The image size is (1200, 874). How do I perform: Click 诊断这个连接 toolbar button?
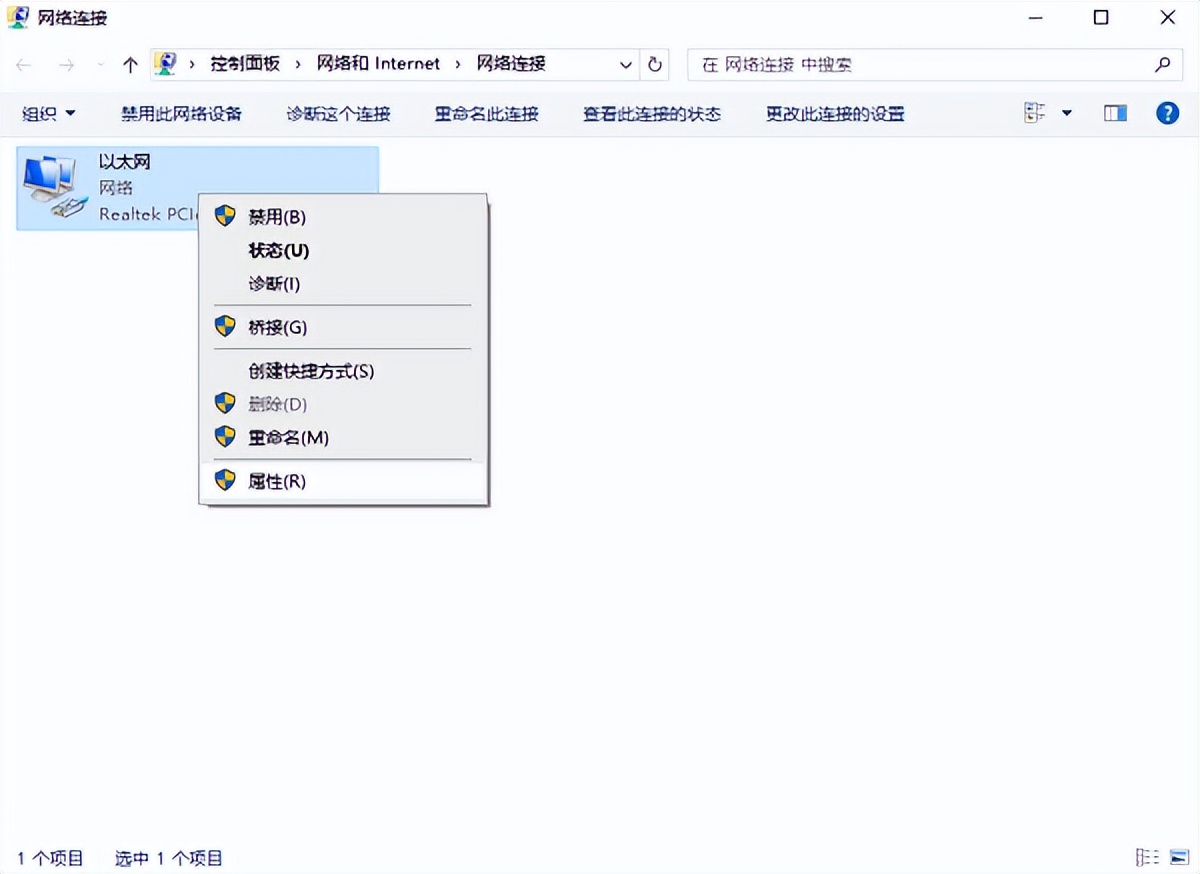338,113
